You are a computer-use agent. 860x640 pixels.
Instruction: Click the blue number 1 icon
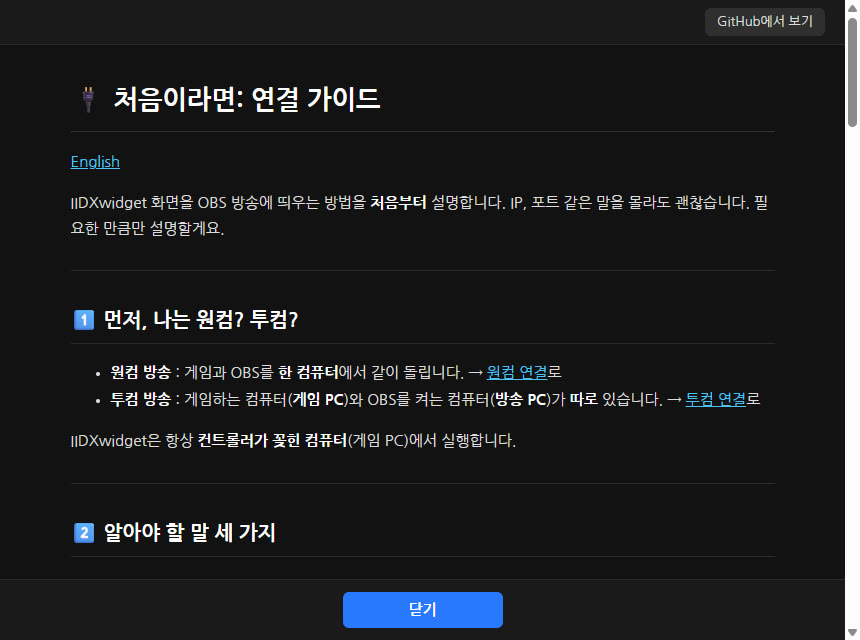[84, 320]
